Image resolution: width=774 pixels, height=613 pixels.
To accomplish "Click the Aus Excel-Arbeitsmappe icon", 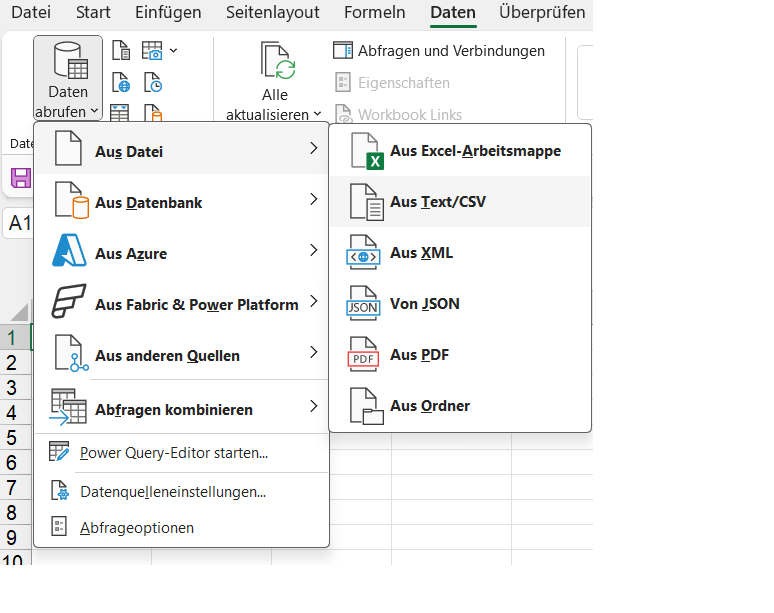I will [367, 151].
